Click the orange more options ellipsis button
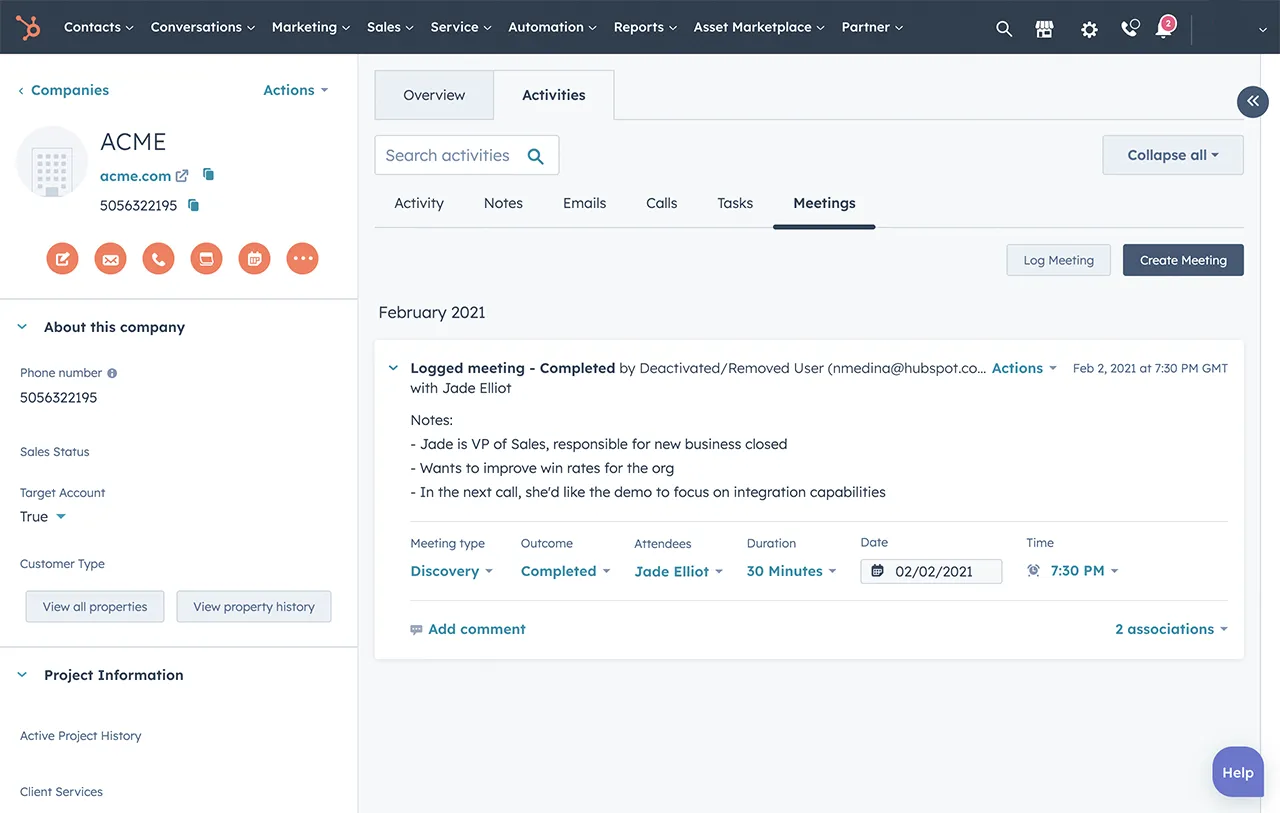 pos(302,259)
